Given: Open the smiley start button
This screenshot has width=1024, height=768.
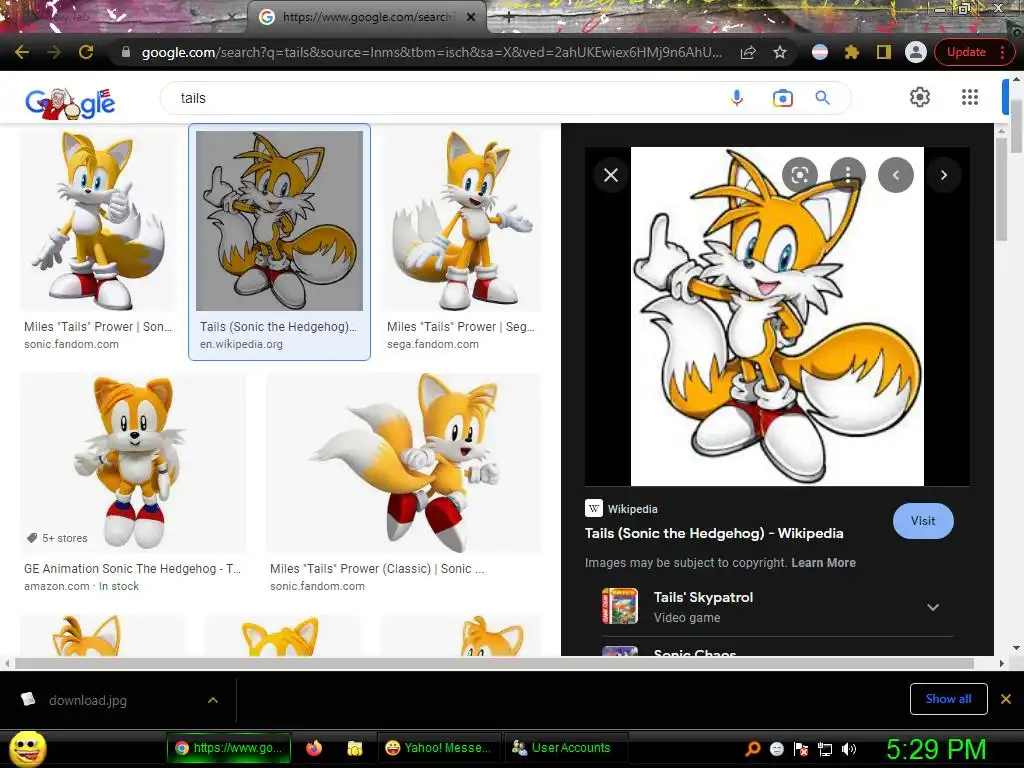Looking at the screenshot, I should tap(27, 748).
